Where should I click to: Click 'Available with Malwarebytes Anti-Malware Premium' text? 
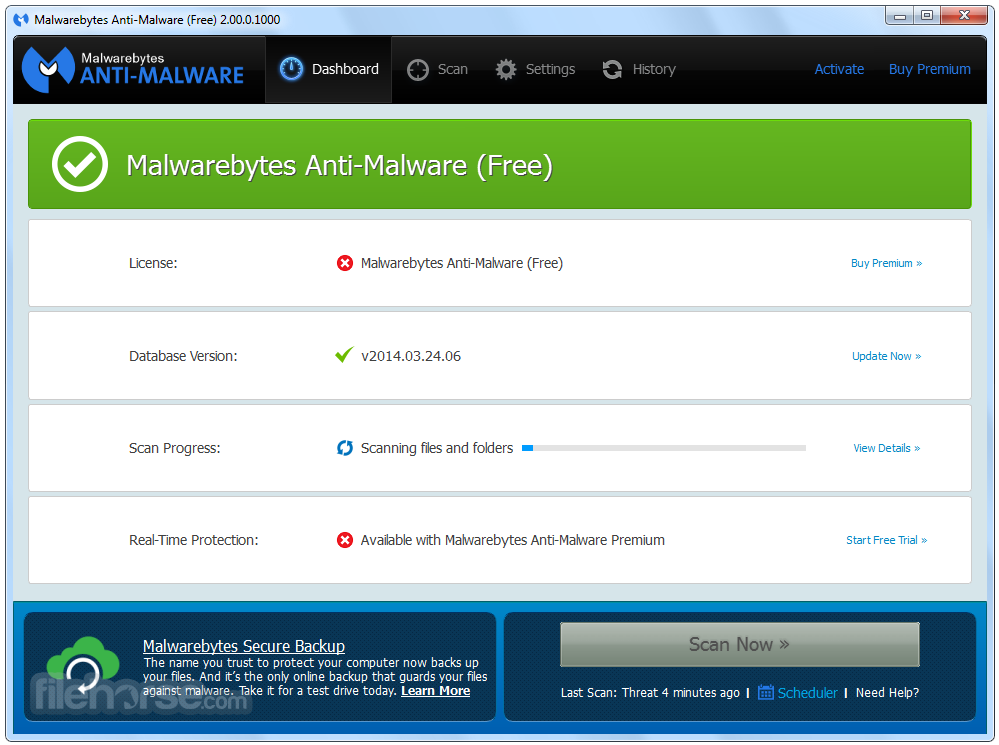coord(512,540)
